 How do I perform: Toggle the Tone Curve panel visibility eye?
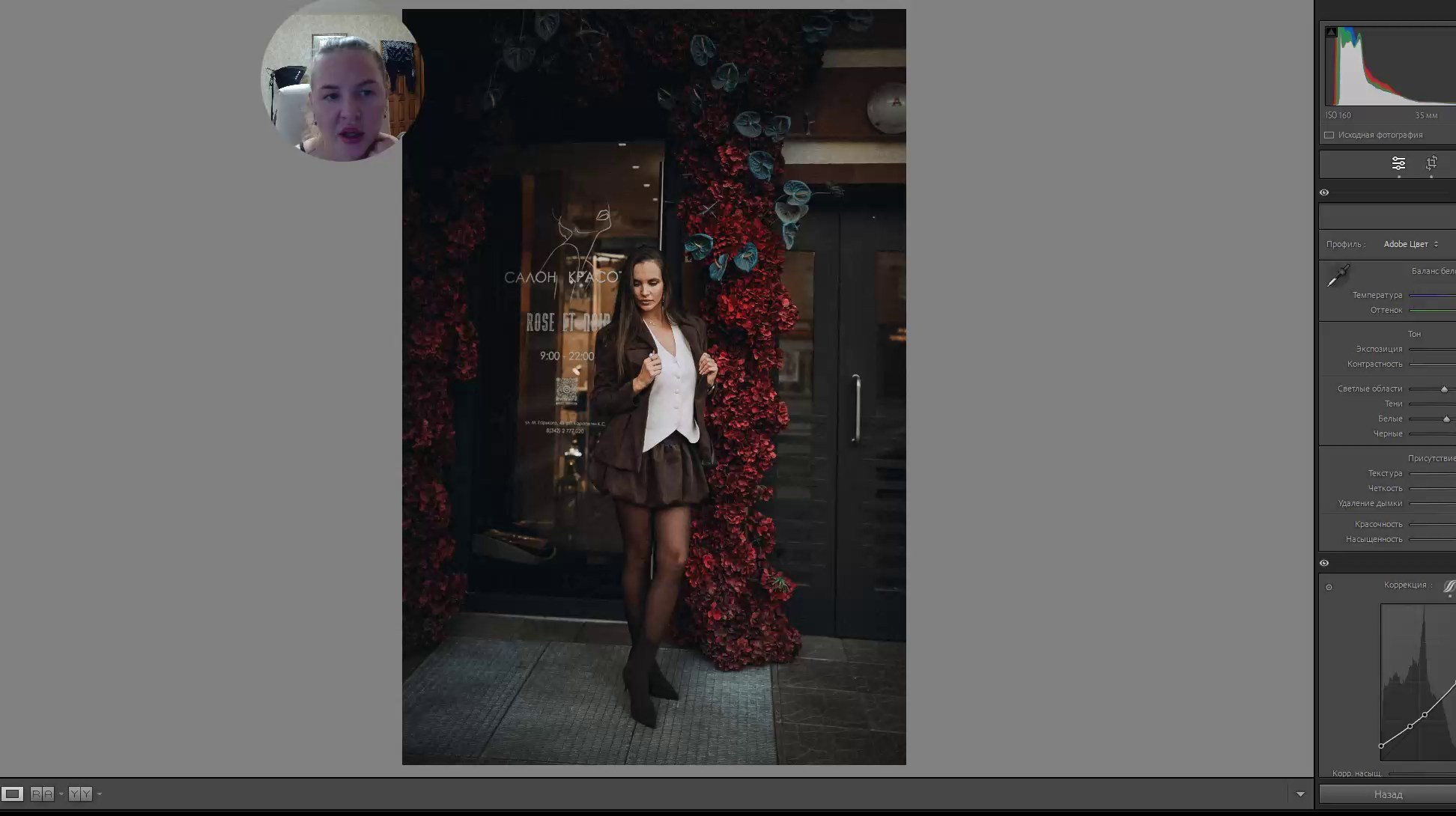tap(1324, 563)
